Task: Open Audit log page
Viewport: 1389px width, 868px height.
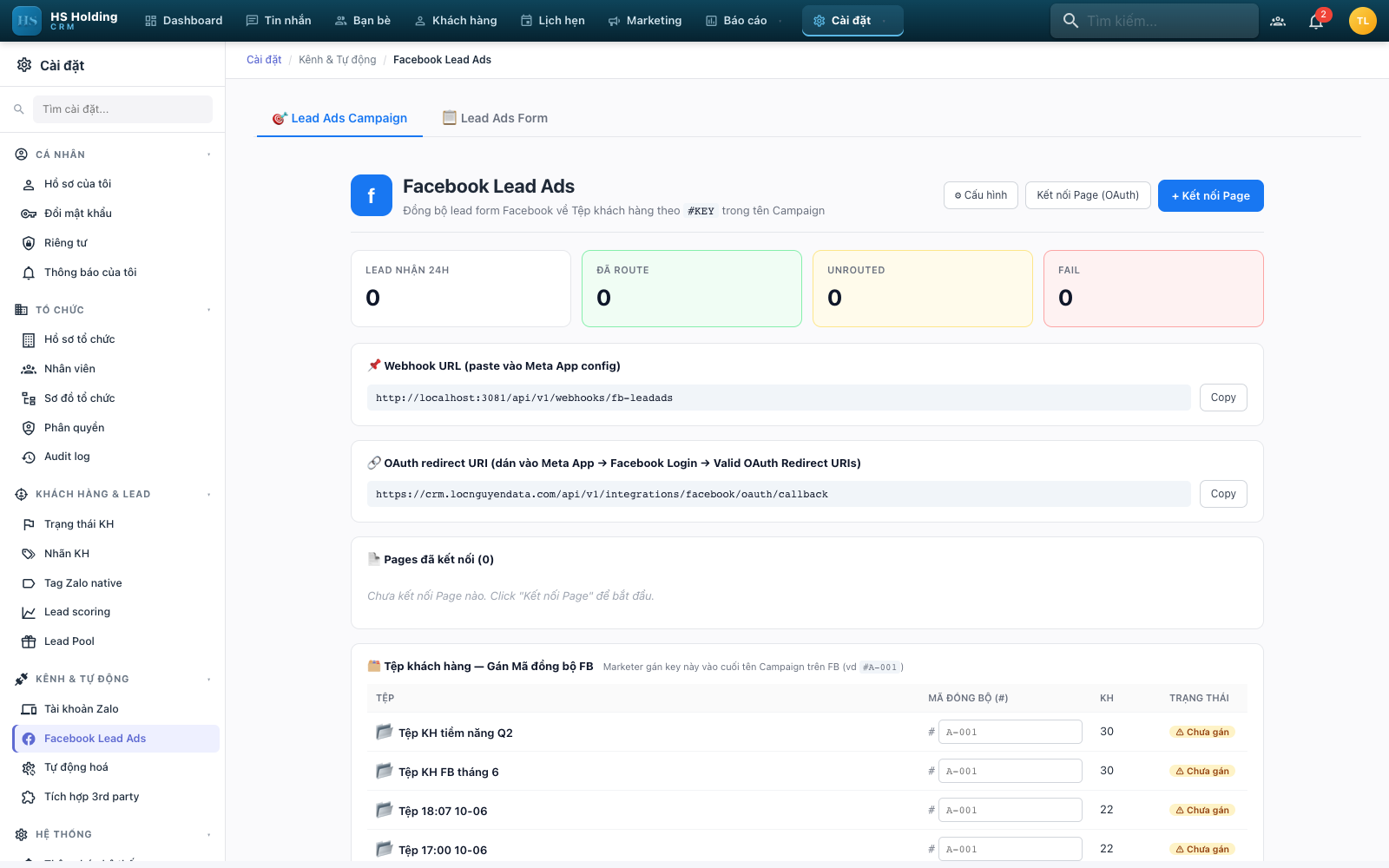Action: coord(115,457)
